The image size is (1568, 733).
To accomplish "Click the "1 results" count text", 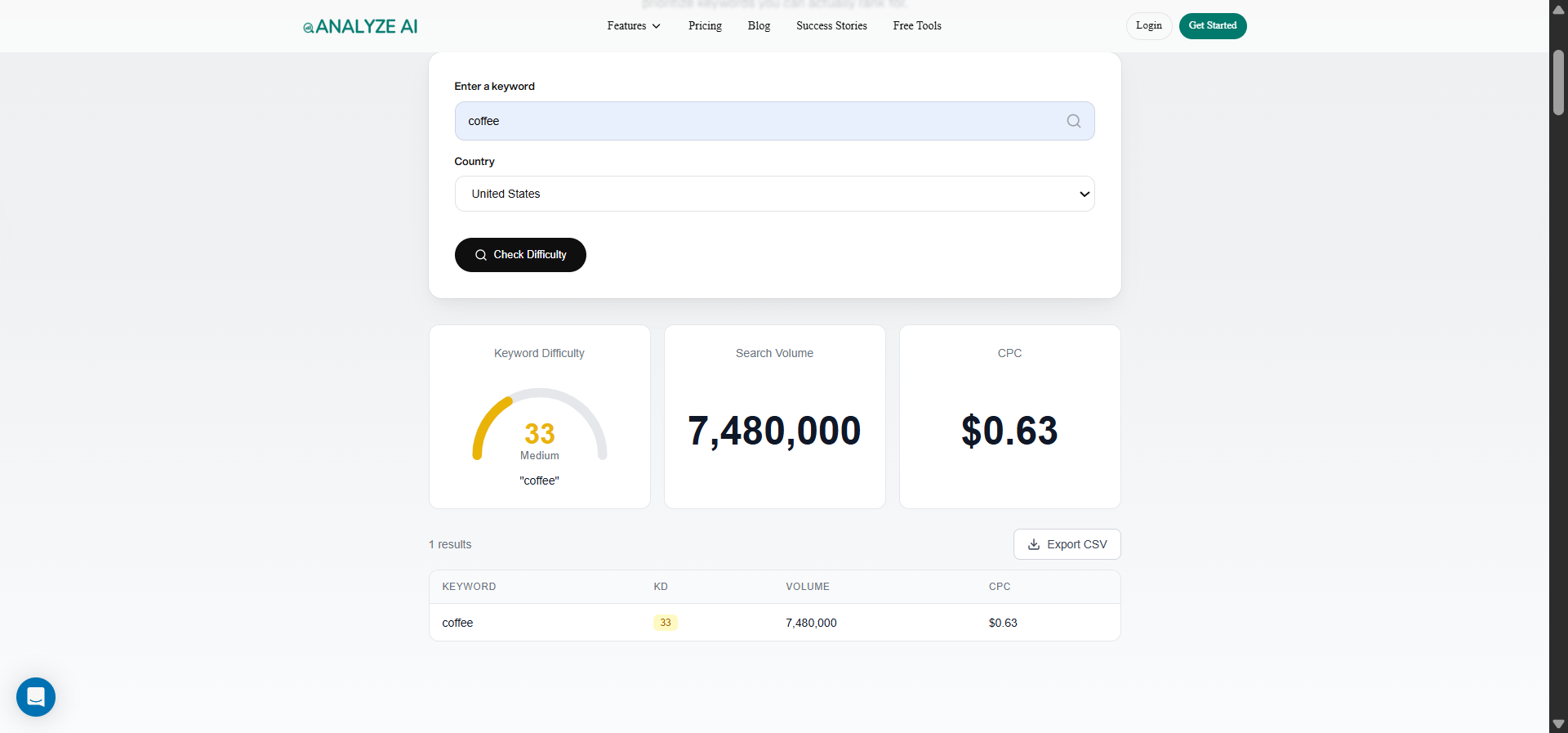I will click(450, 544).
